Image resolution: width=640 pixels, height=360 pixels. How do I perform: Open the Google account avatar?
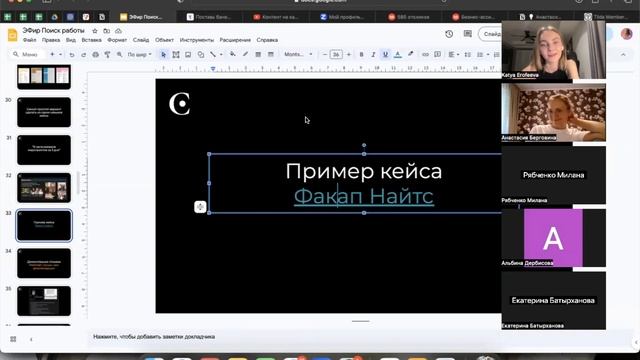[627, 34]
